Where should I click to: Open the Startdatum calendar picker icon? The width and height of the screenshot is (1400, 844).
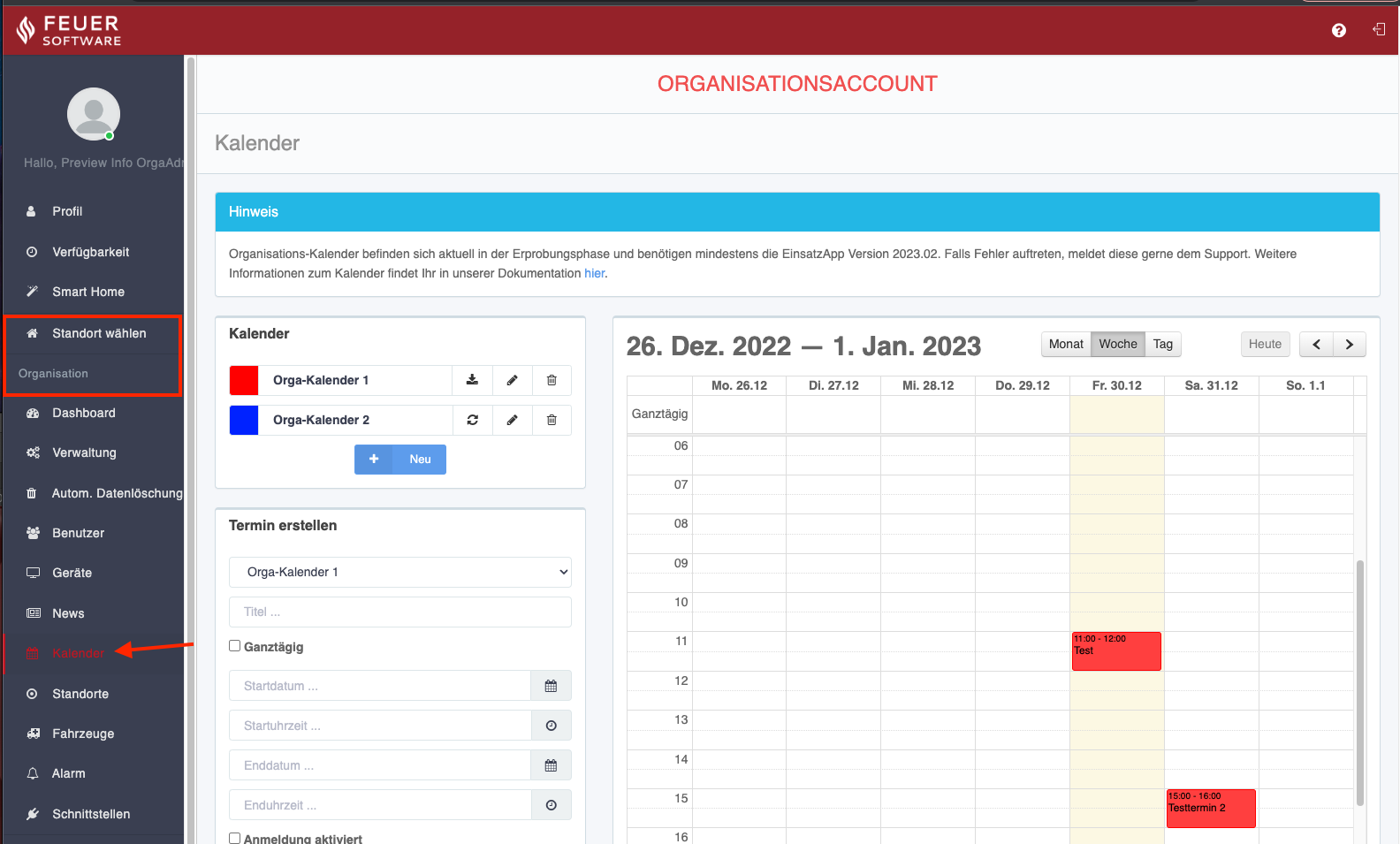(x=551, y=686)
